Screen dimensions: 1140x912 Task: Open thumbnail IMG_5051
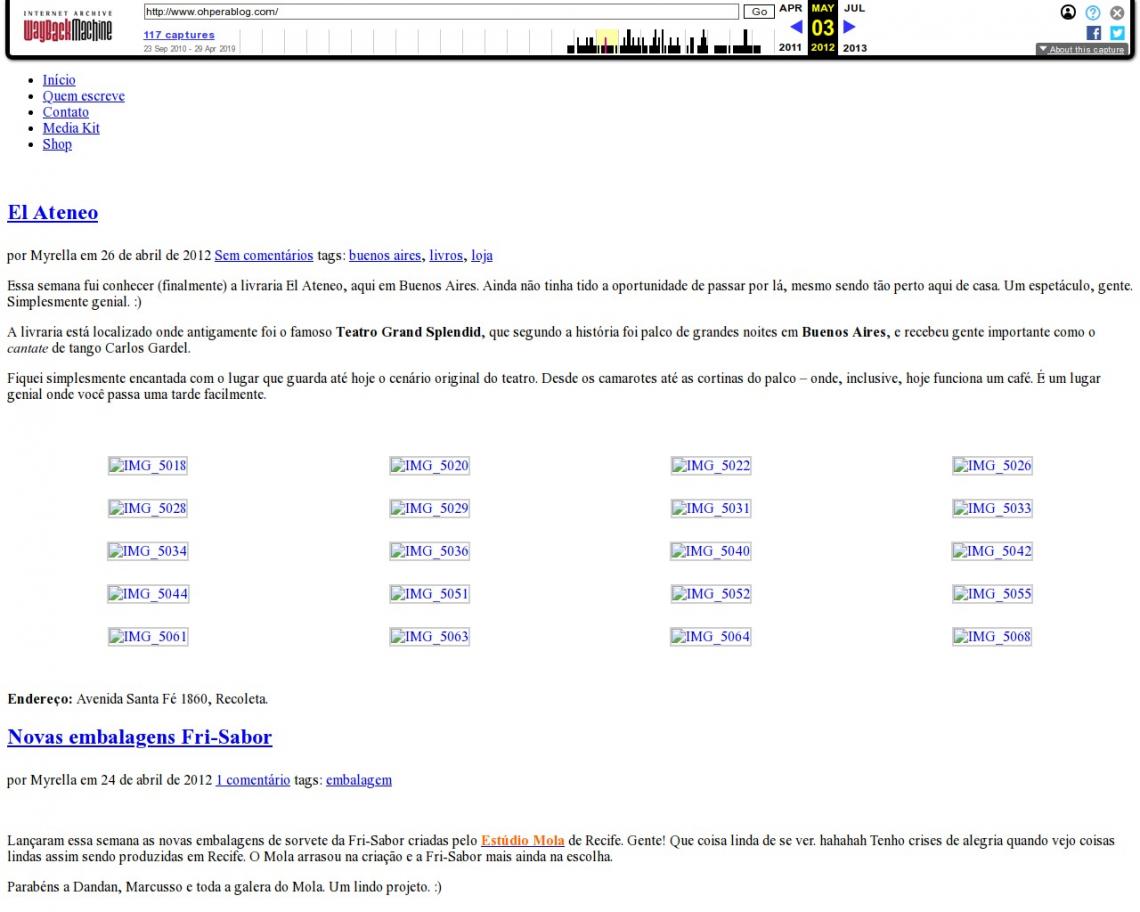pyautogui.click(x=430, y=594)
